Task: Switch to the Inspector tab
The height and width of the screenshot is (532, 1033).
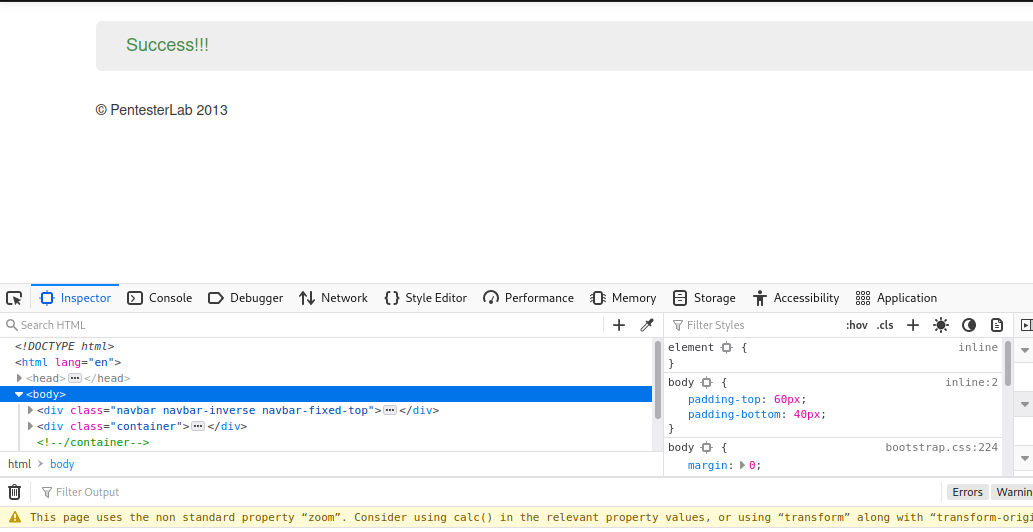Action: point(75,298)
